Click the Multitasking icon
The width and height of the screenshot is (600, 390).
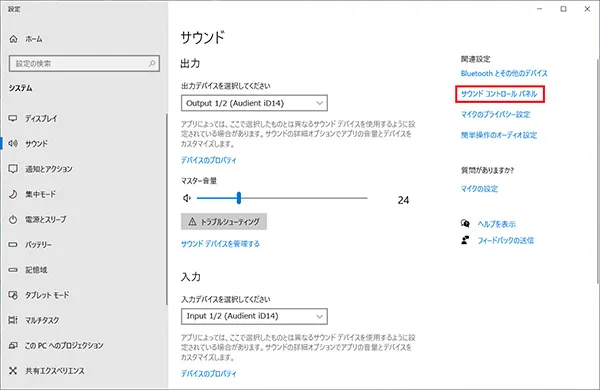(13, 320)
